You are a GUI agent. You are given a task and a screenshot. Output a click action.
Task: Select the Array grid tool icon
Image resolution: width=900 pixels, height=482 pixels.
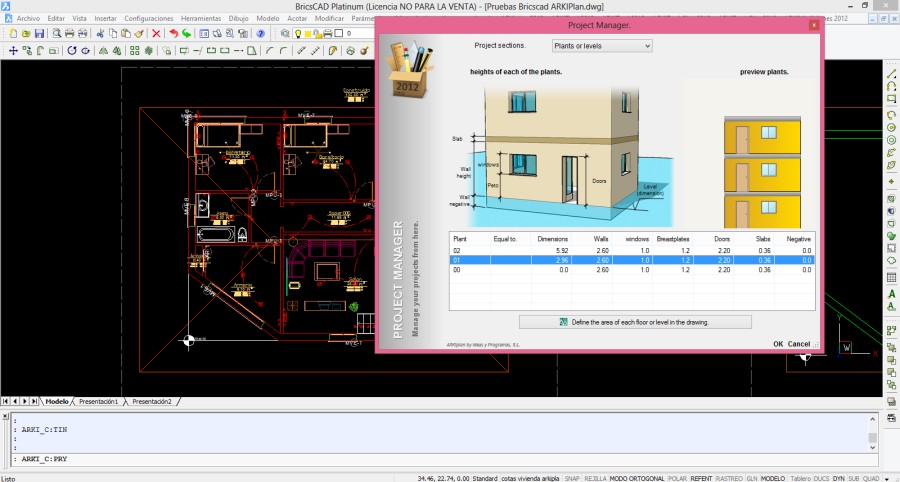coord(134,51)
